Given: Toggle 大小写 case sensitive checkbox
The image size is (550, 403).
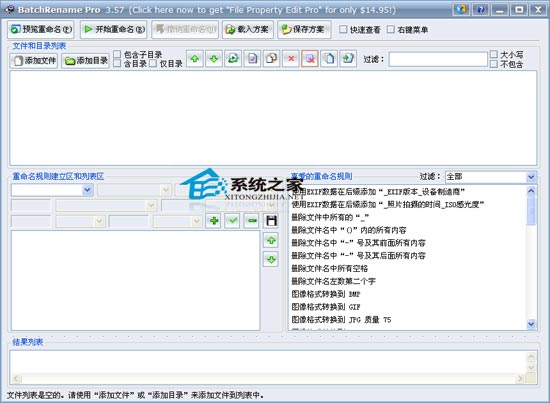Looking at the screenshot, I should pyautogui.click(x=494, y=54).
